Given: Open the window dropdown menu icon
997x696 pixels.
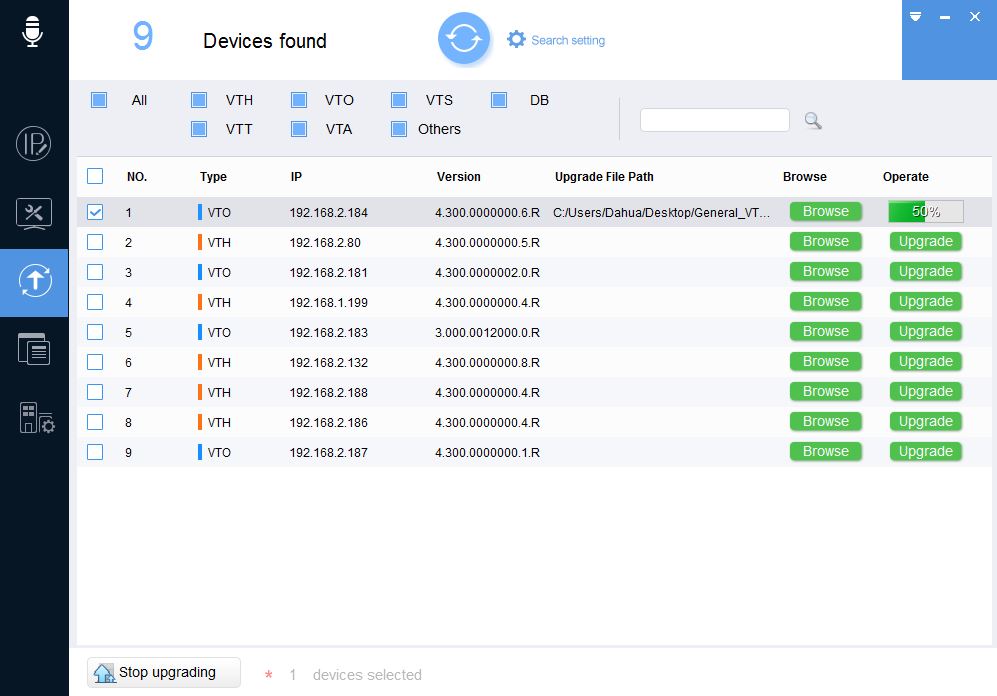Looking at the screenshot, I should coord(916,17).
